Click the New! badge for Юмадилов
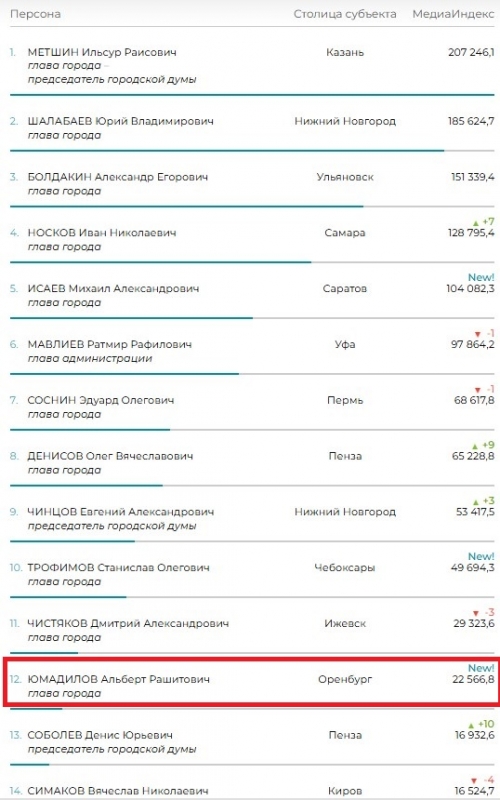Screen dimensions: 500x800 481,668
